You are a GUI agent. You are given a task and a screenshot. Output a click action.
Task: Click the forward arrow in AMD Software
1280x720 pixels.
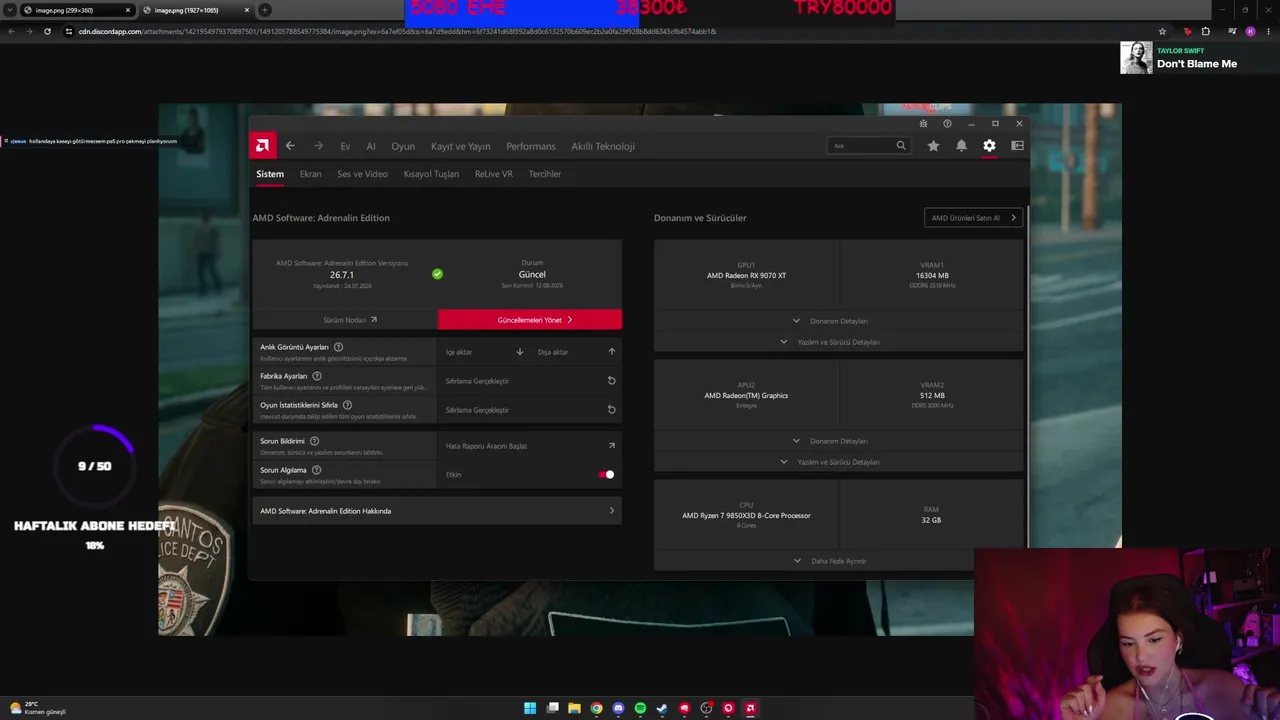tap(318, 146)
